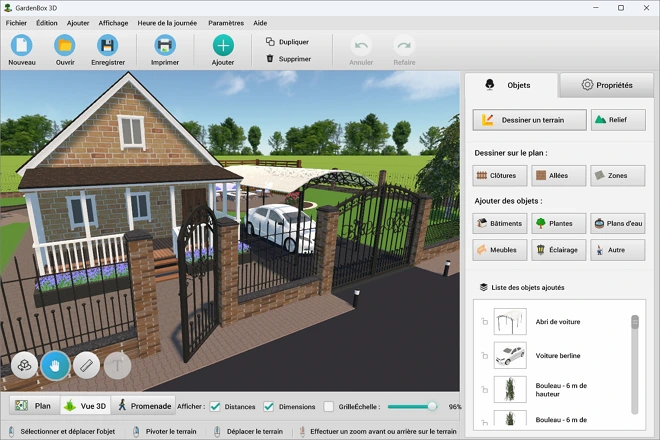Expand the Paramètres menu
The width and height of the screenshot is (660, 440).
[225, 22]
